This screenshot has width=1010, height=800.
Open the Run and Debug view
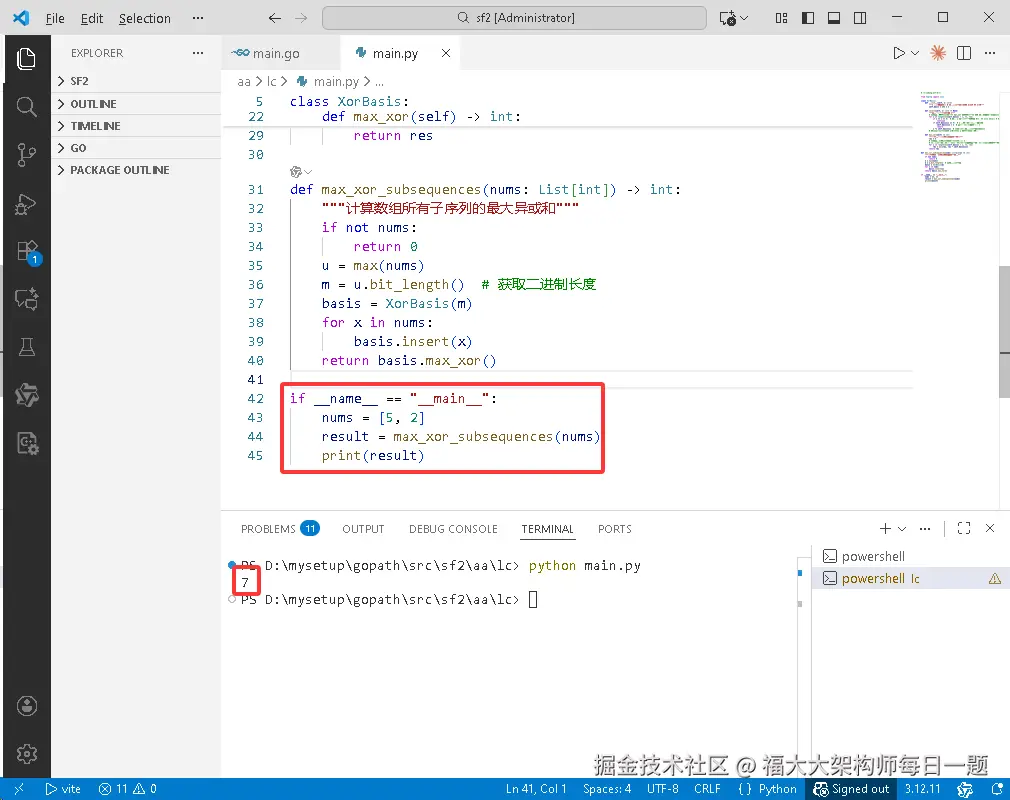pyautogui.click(x=26, y=204)
